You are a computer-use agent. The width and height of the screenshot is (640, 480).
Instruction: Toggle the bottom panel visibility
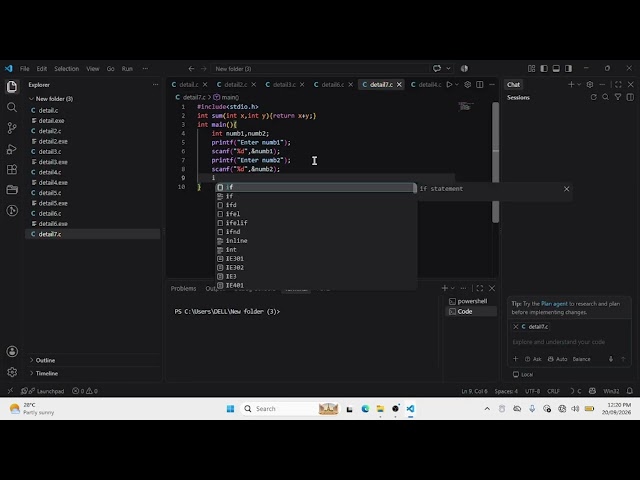[x=556, y=69]
